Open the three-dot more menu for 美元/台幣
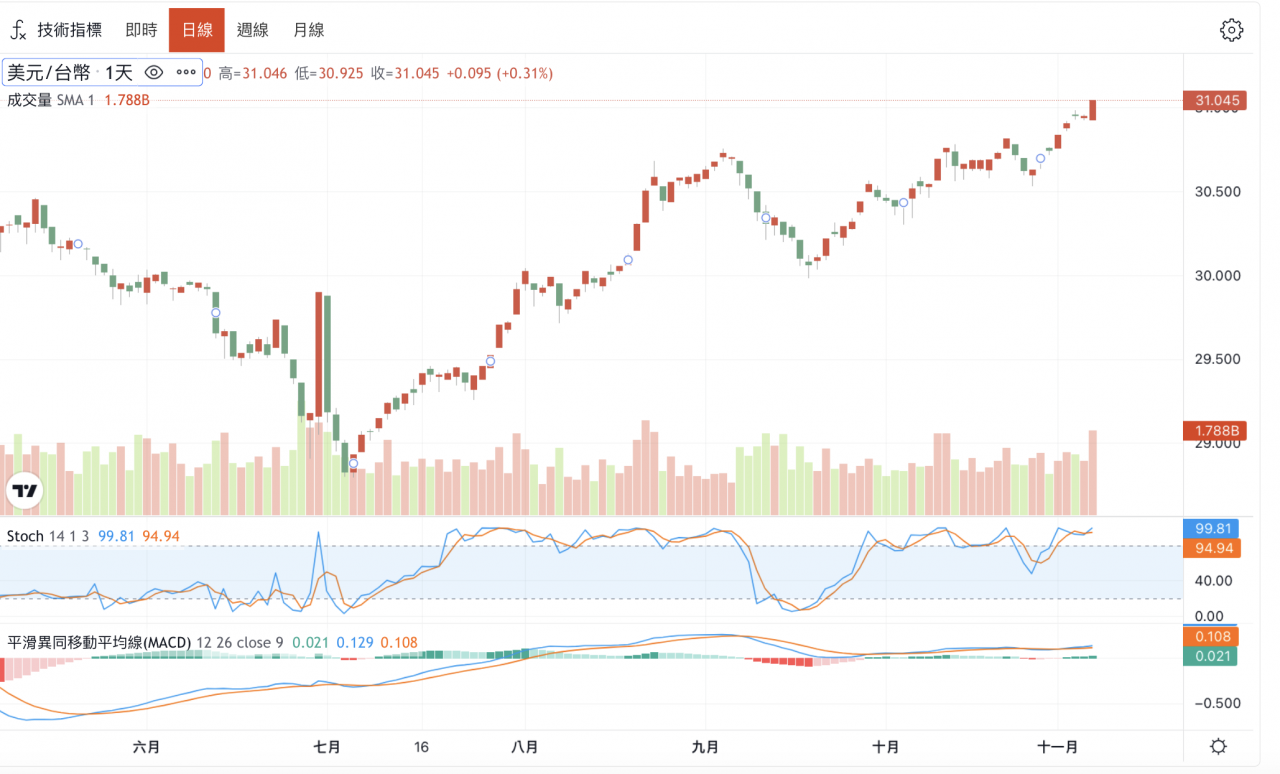This screenshot has width=1280, height=774. (186, 72)
